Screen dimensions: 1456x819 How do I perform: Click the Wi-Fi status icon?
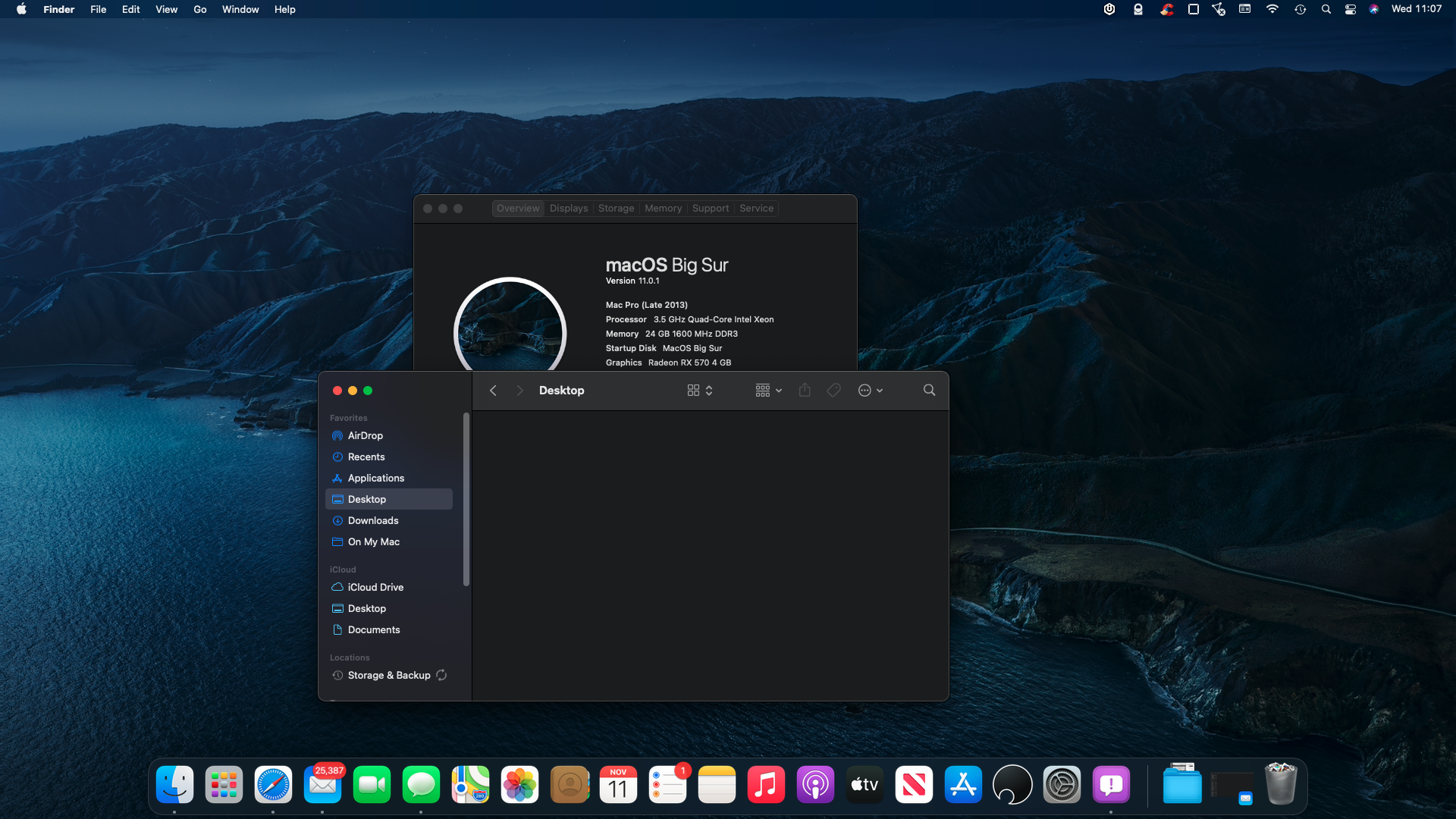[x=1272, y=9]
